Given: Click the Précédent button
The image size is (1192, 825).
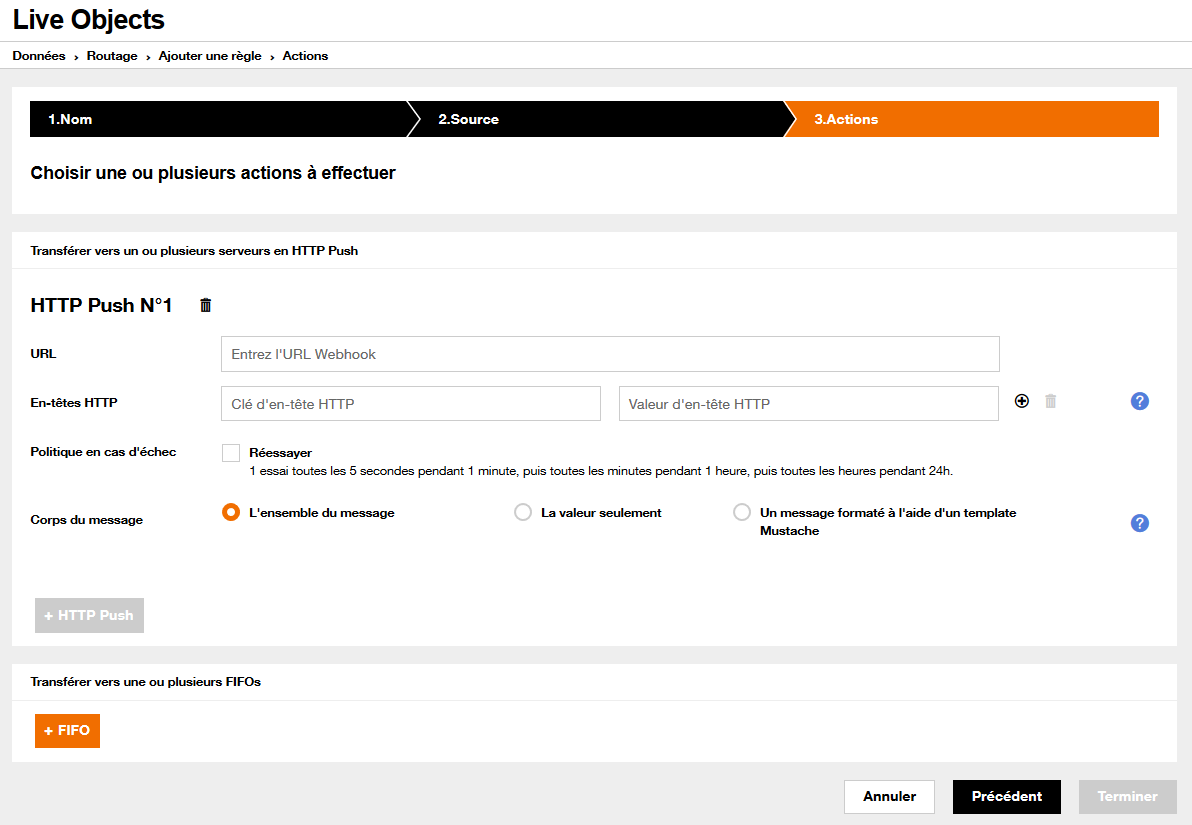Looking at the screenshot, I should 1006,796.
